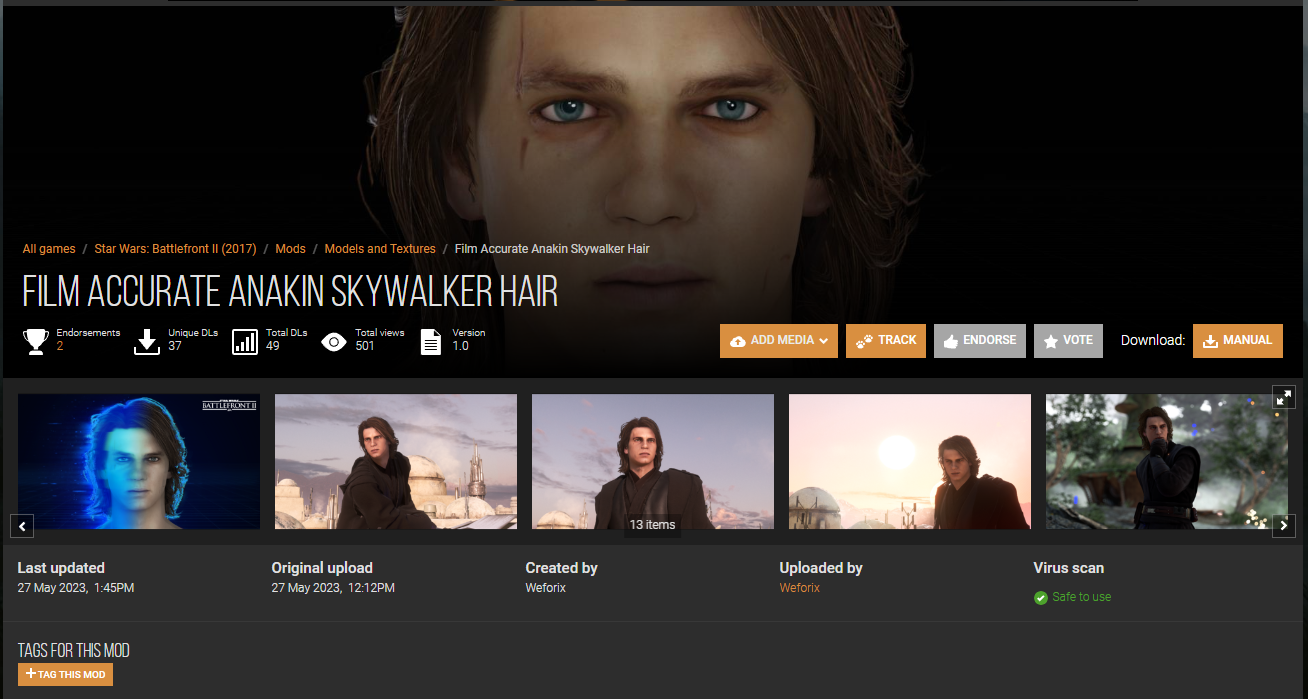This screenshot has height=699, width=1308.
Task: Open the sunset Anakin thumbnail
Action: (x=910, y=461)
